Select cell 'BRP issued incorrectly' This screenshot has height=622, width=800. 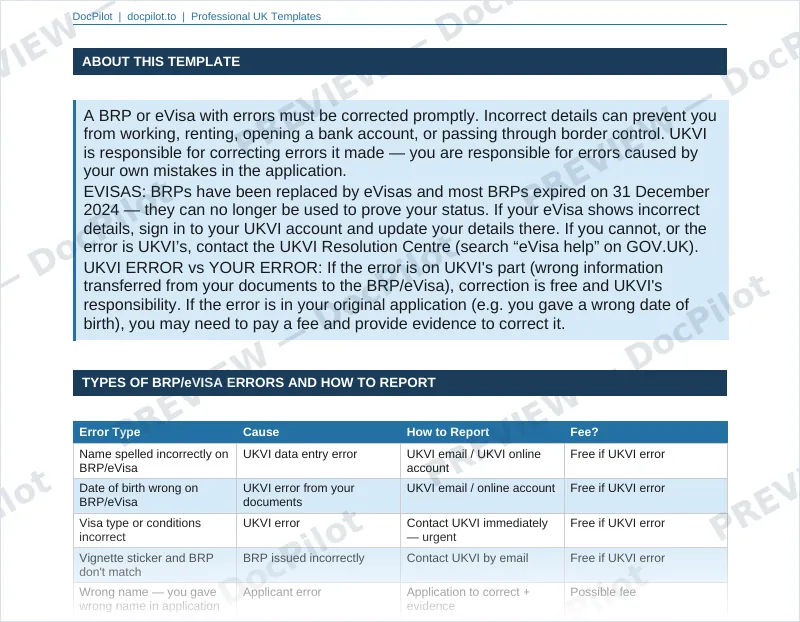point(318,565)
